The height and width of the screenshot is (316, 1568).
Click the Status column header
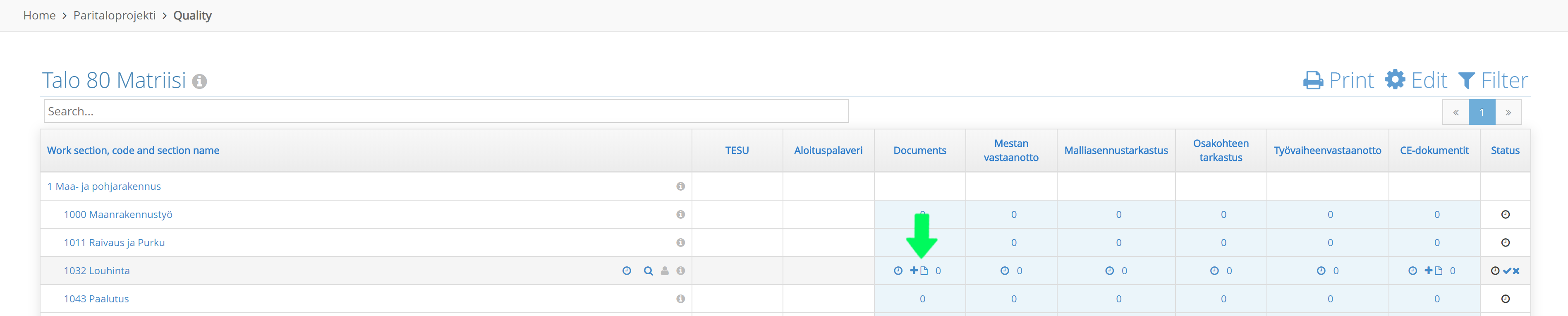(x=1505, y=151)
